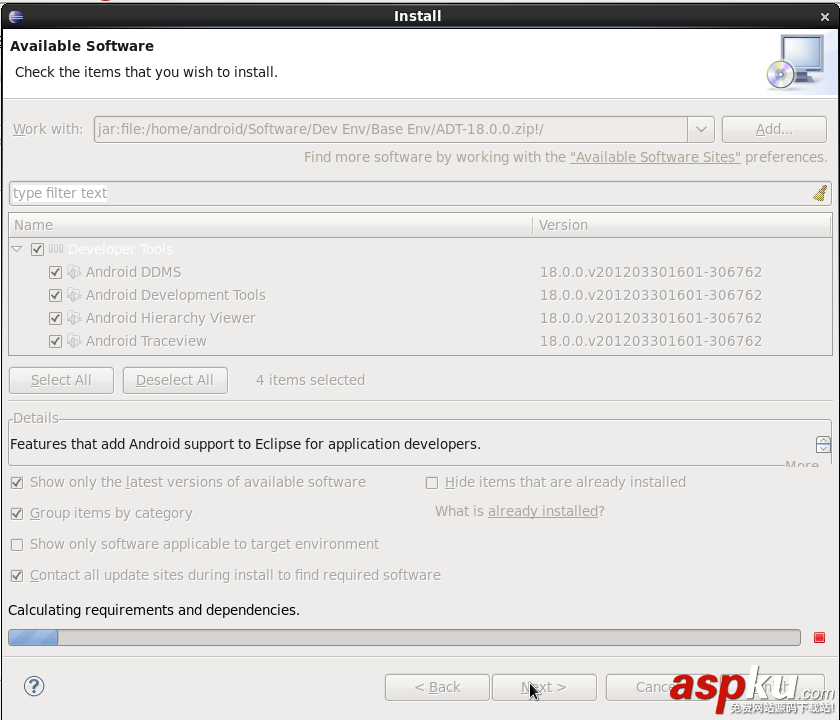Click the Developer Tools category icon
Image resolution: width=840 pixels, height=720 pixels.
tap(56, 249)
